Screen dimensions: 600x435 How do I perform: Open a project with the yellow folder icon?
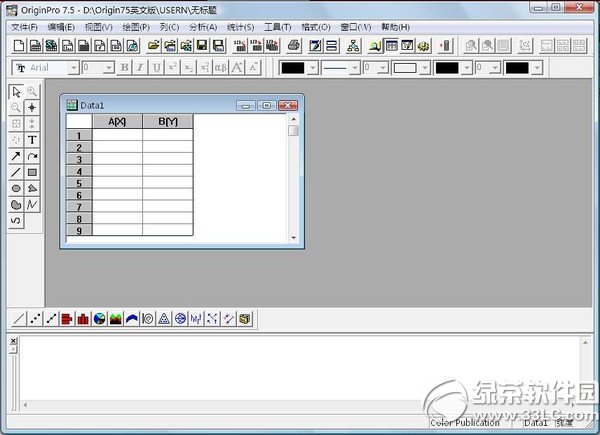[x=154, y=46]
